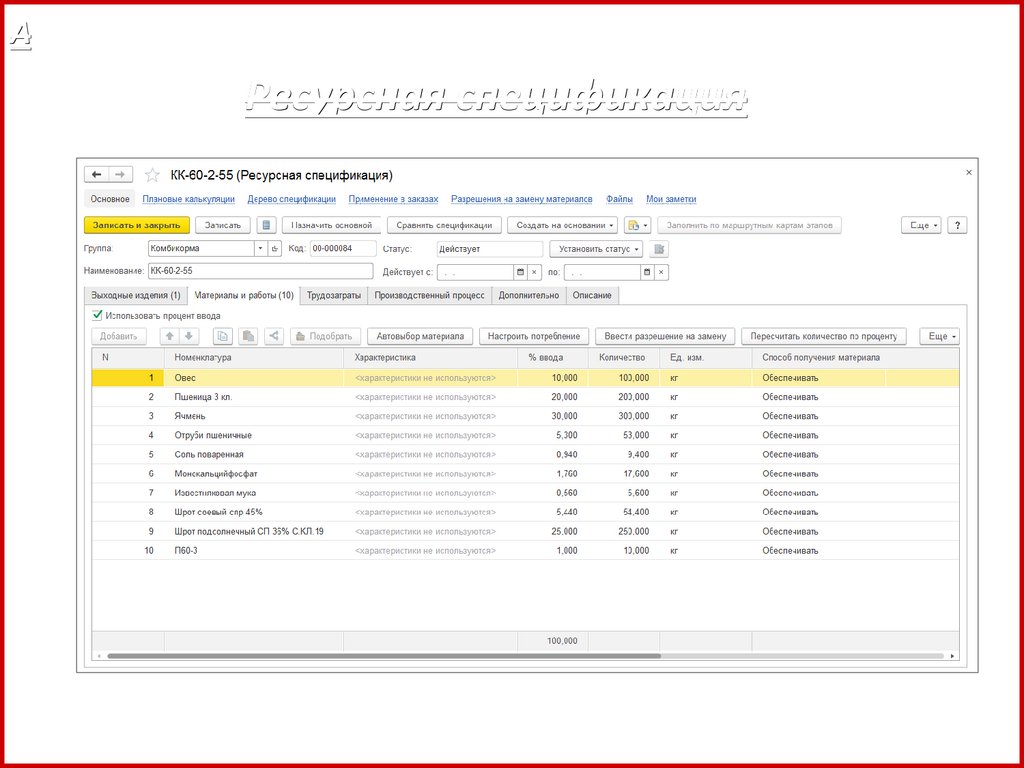The height and width of the screenshot is (768, 1024).
Task: Clear the 'по' end date field
Action: coord(661,272)
